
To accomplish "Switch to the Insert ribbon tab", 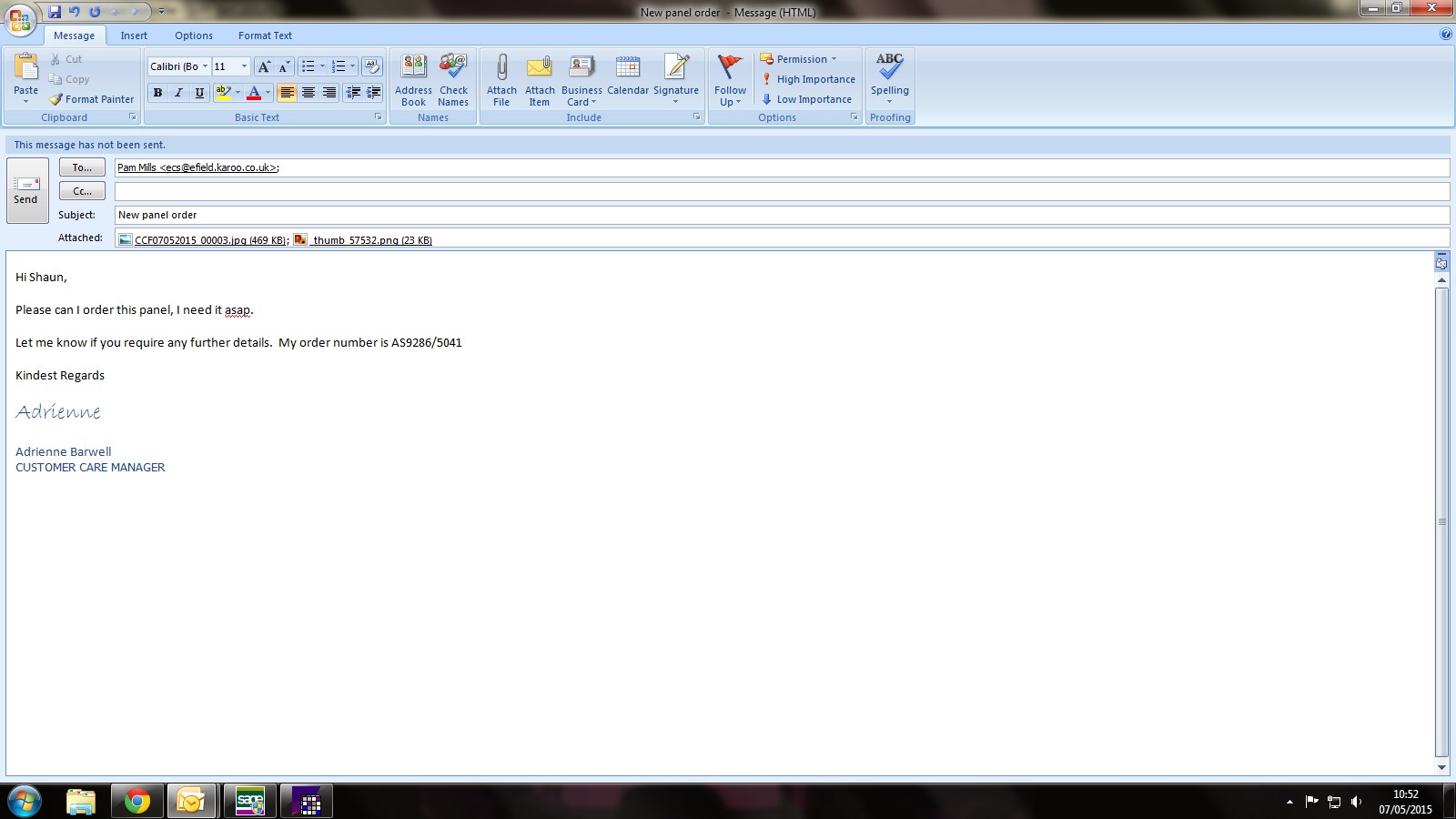I will pyautogui.click(x=134, y=35).
